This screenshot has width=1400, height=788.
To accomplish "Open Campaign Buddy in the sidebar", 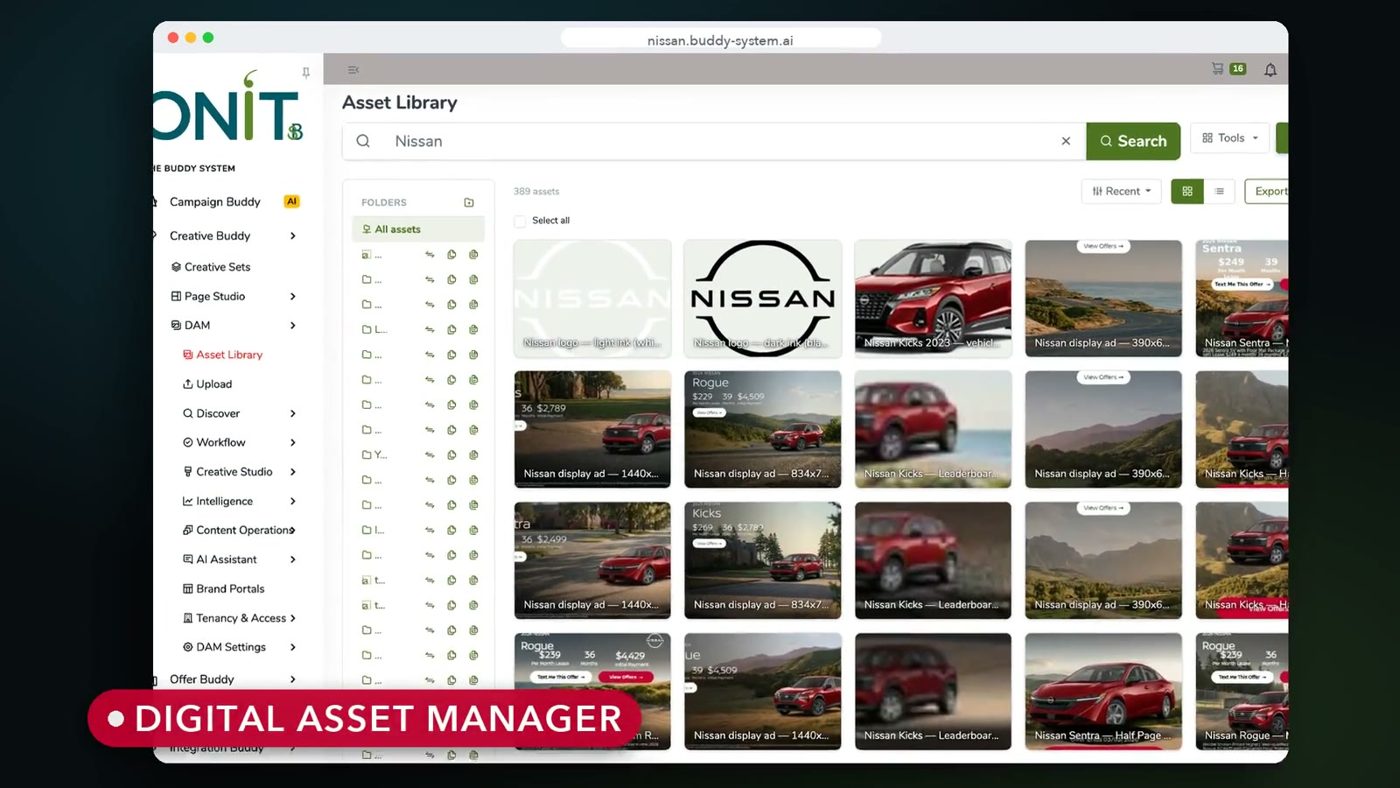I will (215, 201).
